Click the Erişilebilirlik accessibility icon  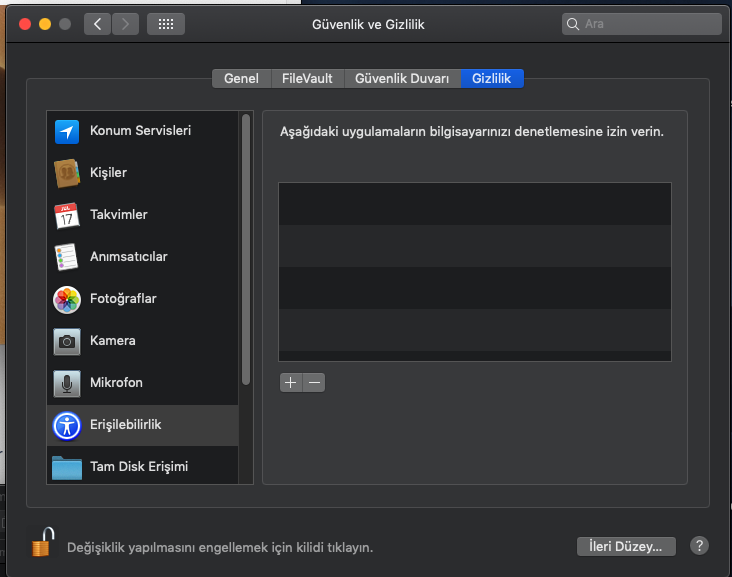click(x=67, y=425)
